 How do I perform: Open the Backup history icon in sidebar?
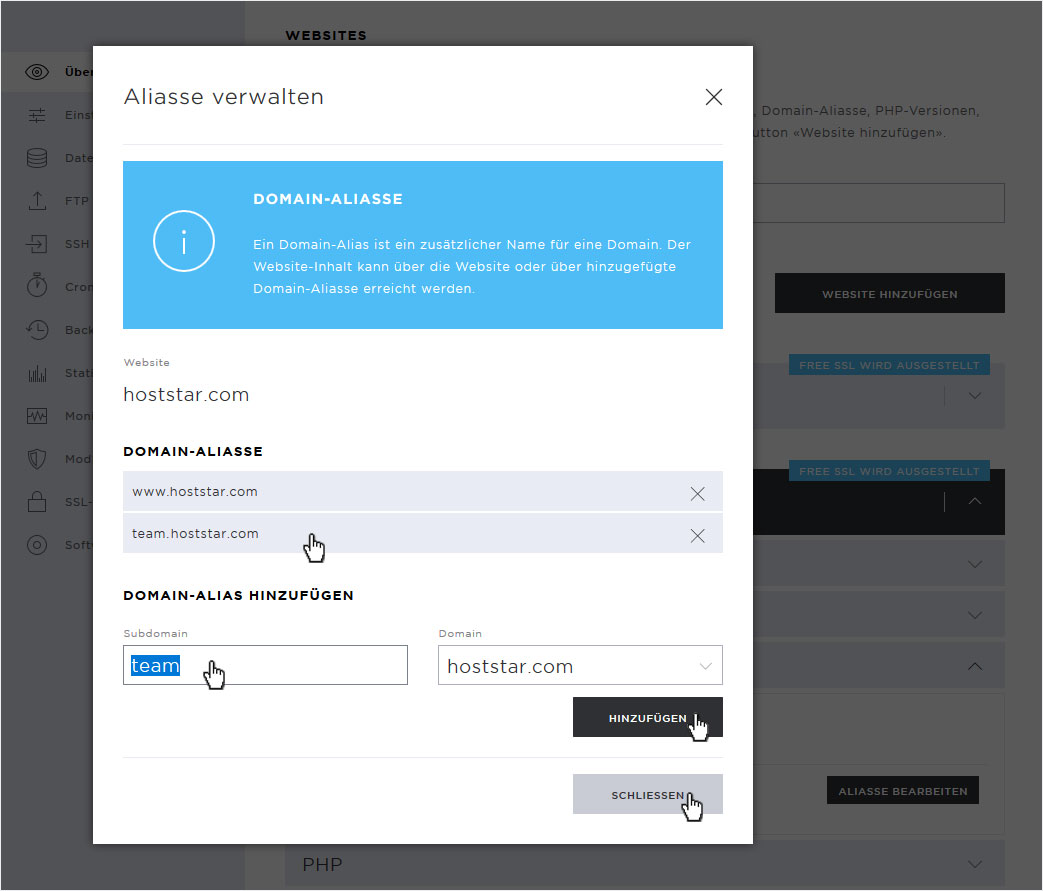coord(37,329)
